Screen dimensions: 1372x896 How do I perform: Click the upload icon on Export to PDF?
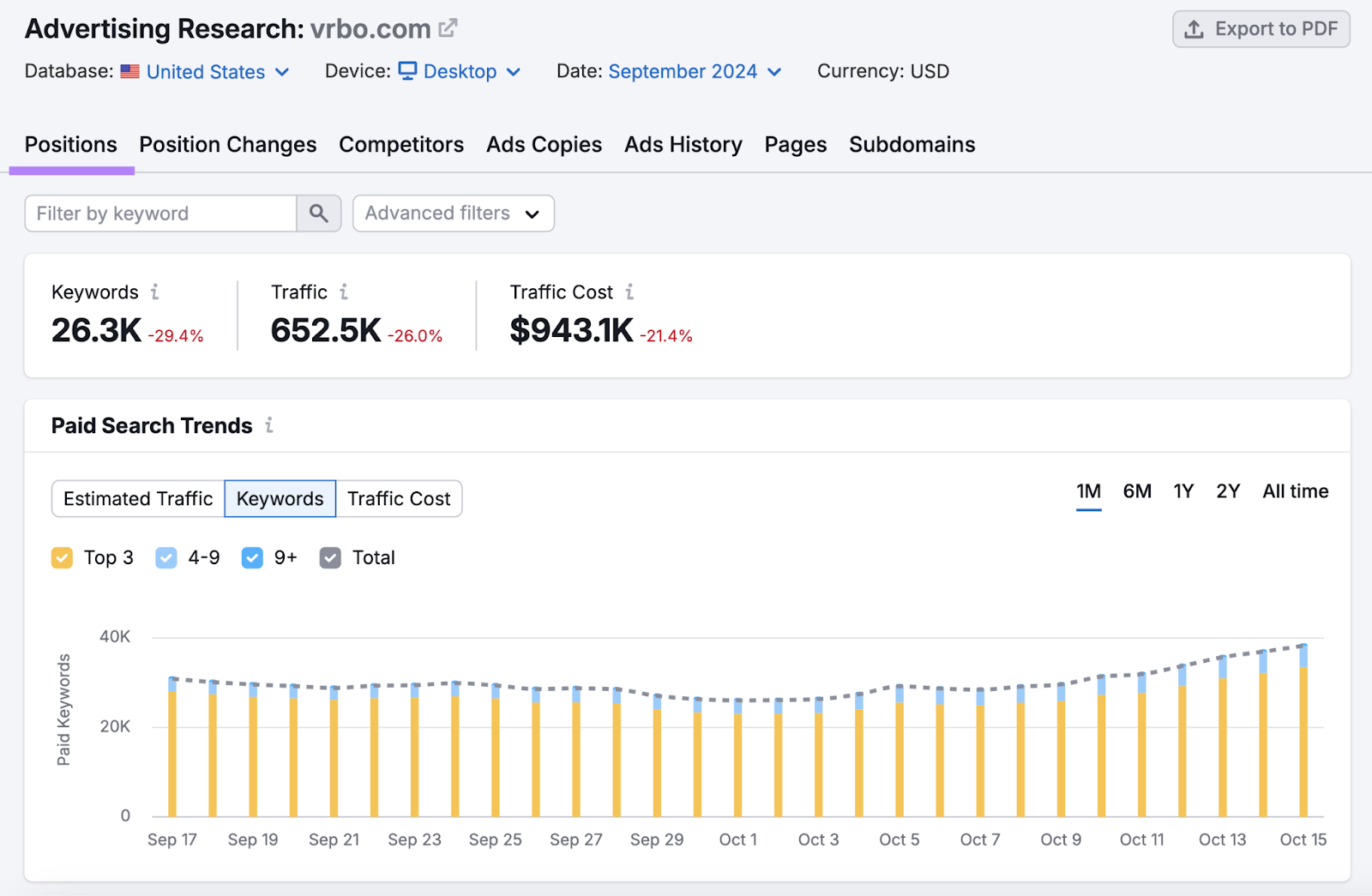pos(1192,28)
